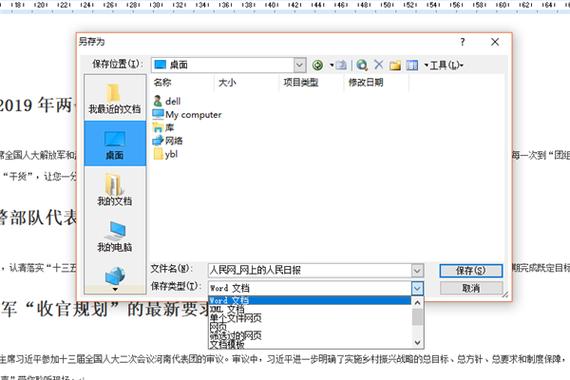
Task: Click the Delete X toolbar icon
Action: point(378,65)
